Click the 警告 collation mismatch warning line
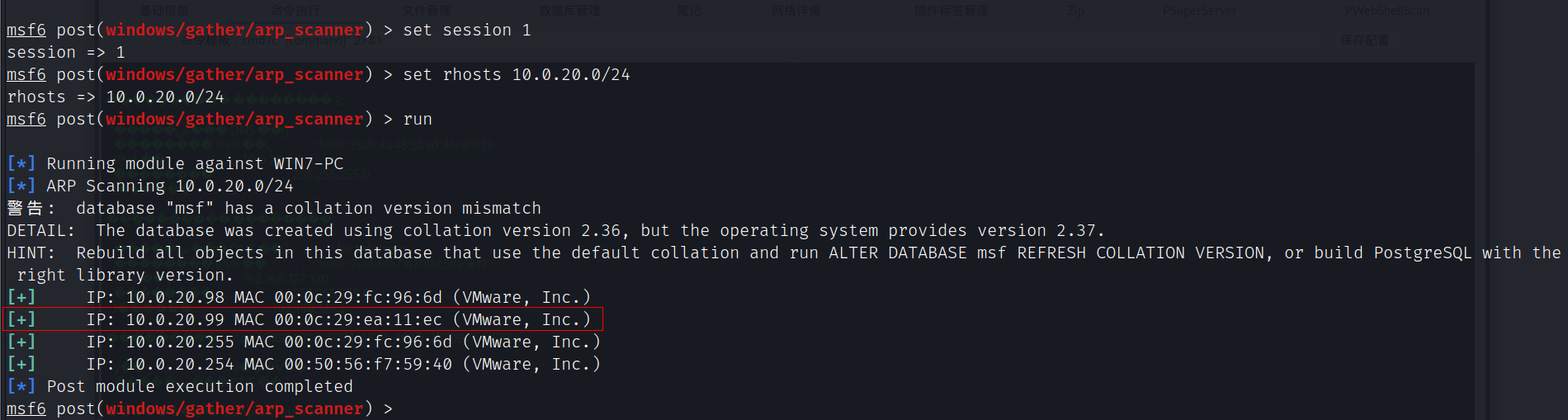1568x420 pixels. [274, 208]
